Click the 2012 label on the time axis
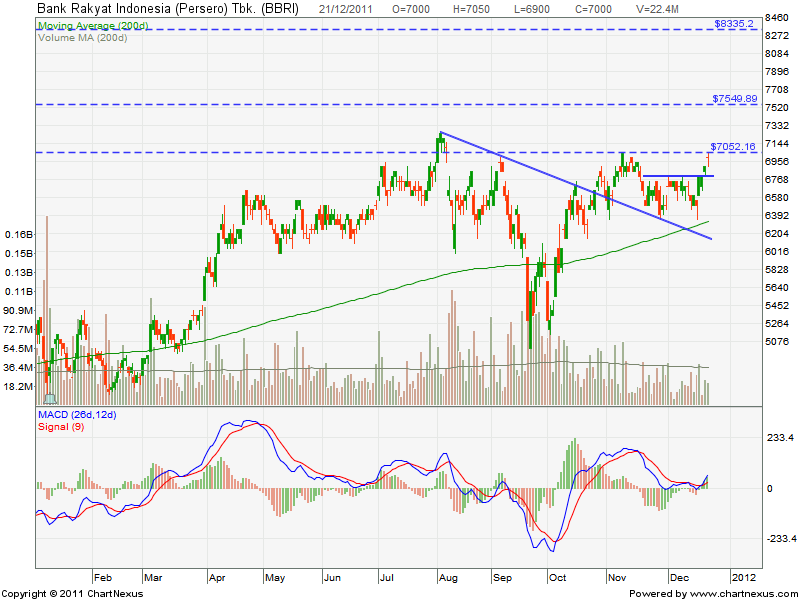This screenshot has height=600, width=800. click(743, 577)
